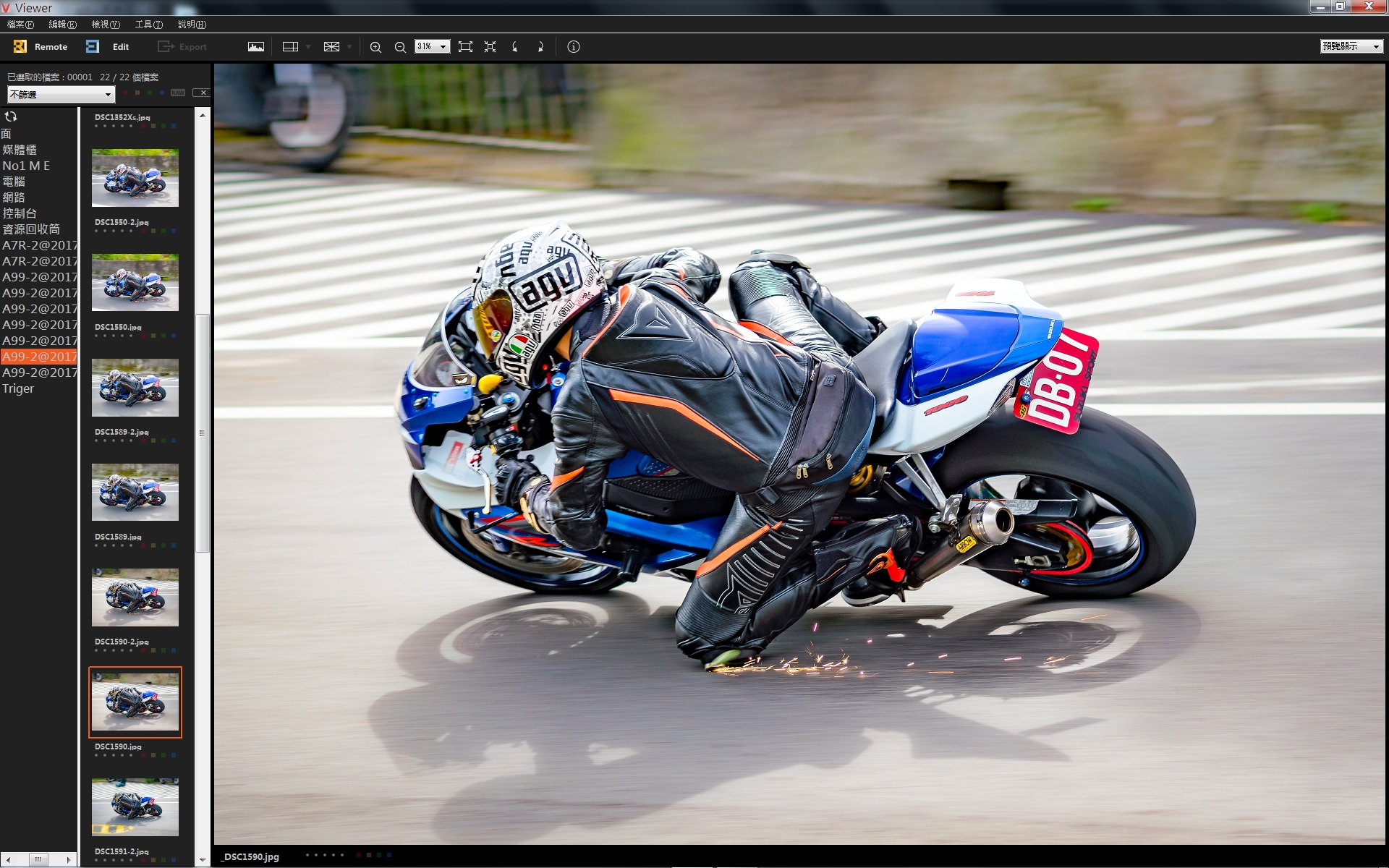Click the thumbnail list scrollbar thumb
Screen dimensions: 1389x868
(203, 433)
